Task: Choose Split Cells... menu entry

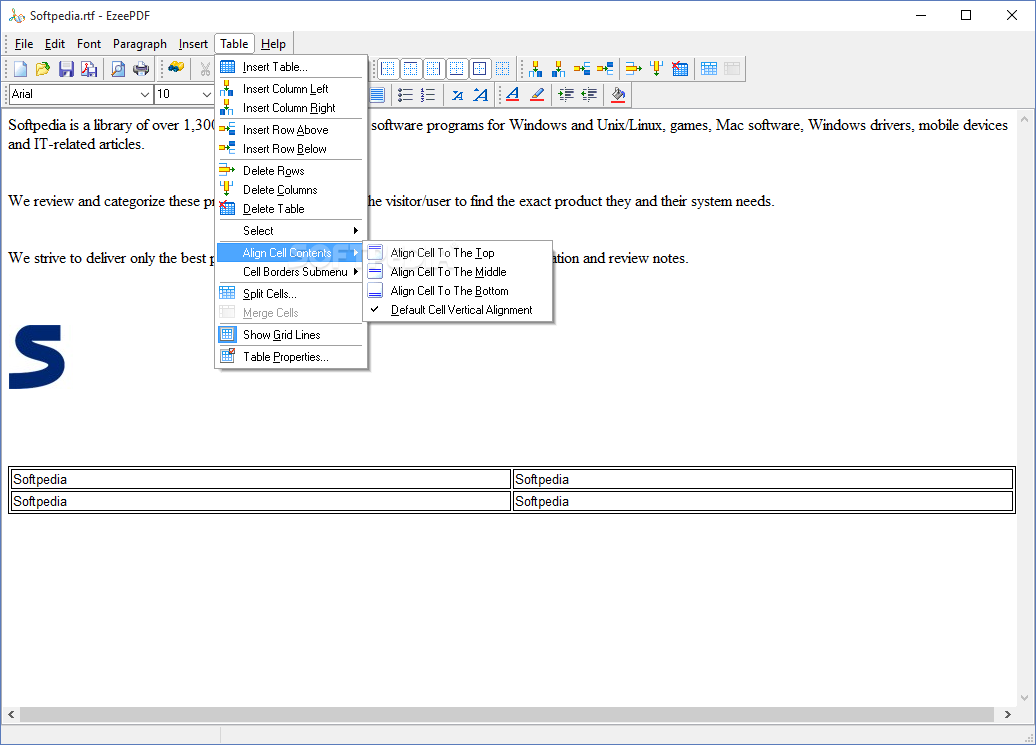Action: point(291,294)
